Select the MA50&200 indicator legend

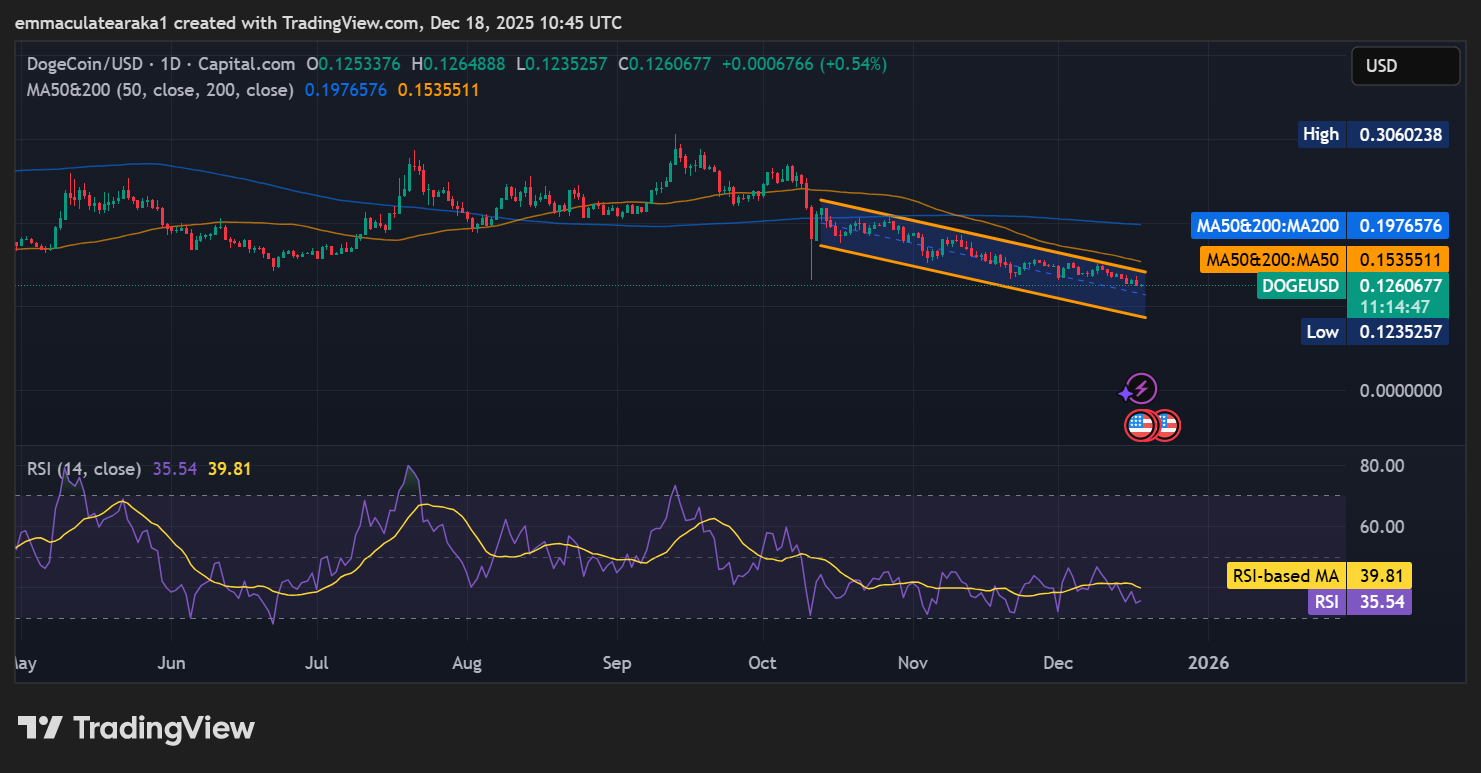[x=160, y=90]
